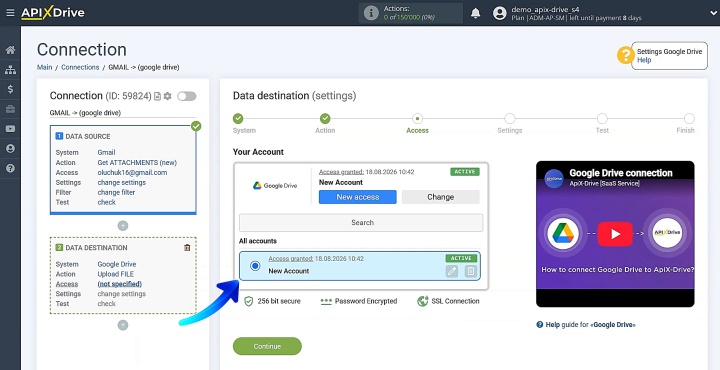The image size is (720, 370).
Task: Click data source check test link
Action: 107,202
